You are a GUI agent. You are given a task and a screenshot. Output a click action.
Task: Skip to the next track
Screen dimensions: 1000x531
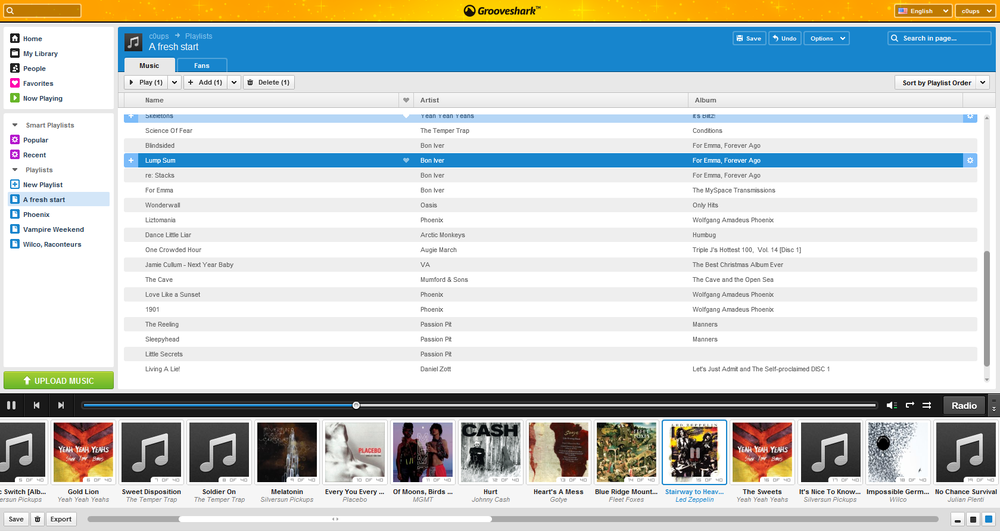pos(61,405)
